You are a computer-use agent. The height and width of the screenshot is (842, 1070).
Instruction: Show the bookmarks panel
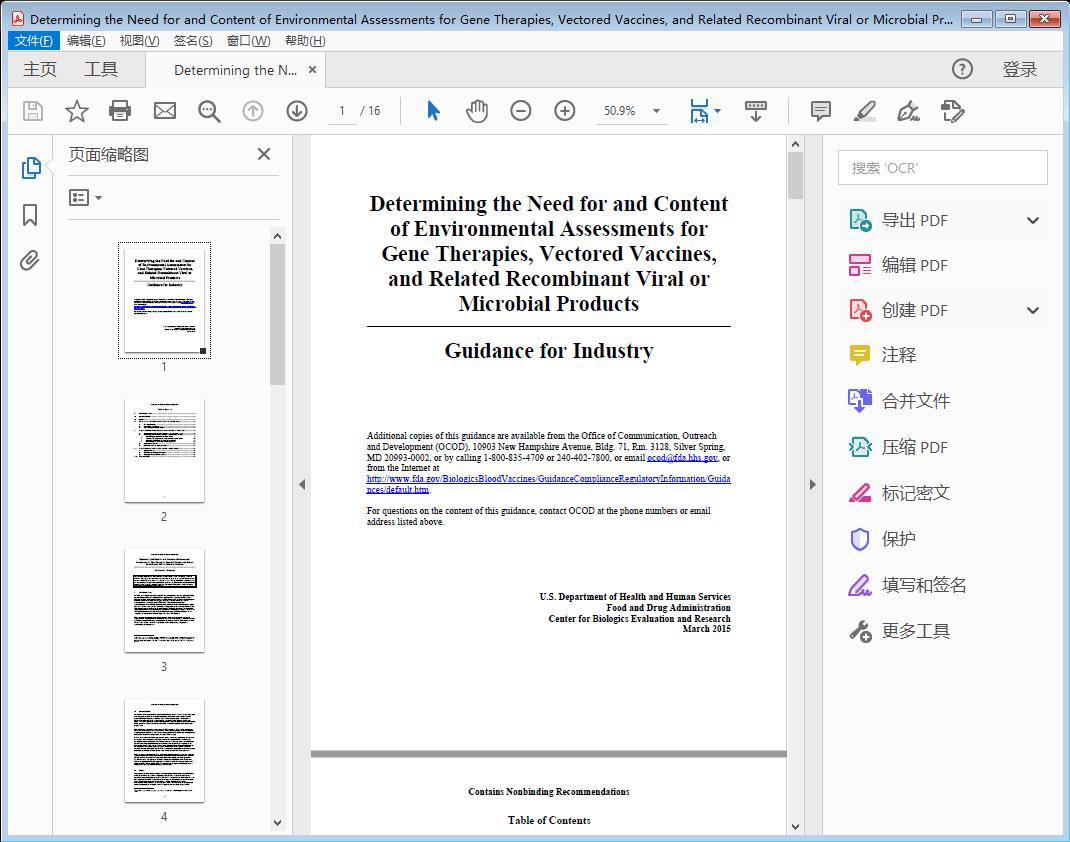pyautogui.click(x=29, y=214)
